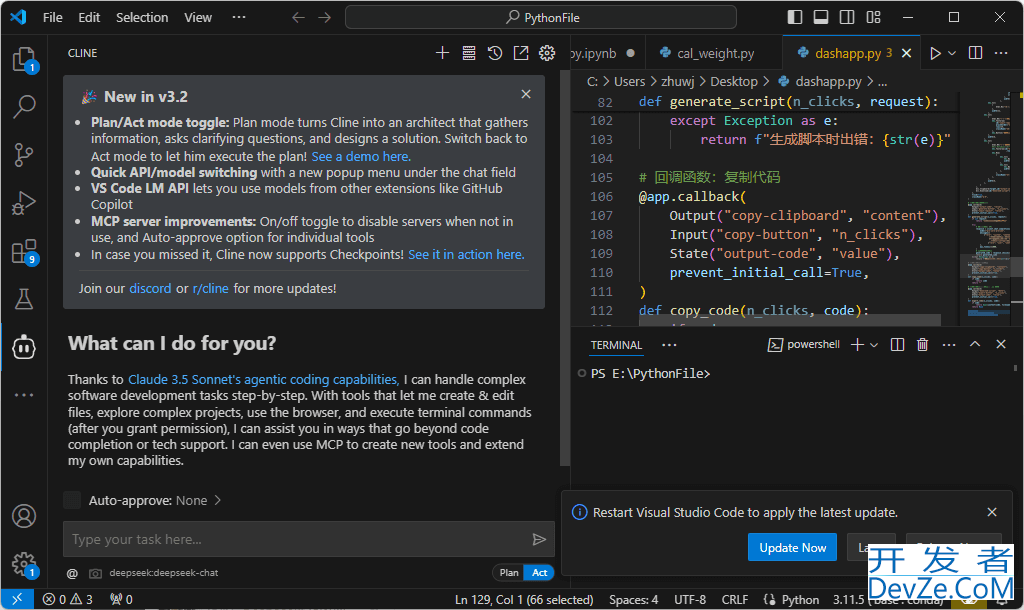Navigate back with the left arrow
Screen dimensions: 1024x610
click(x=298, y=18)
